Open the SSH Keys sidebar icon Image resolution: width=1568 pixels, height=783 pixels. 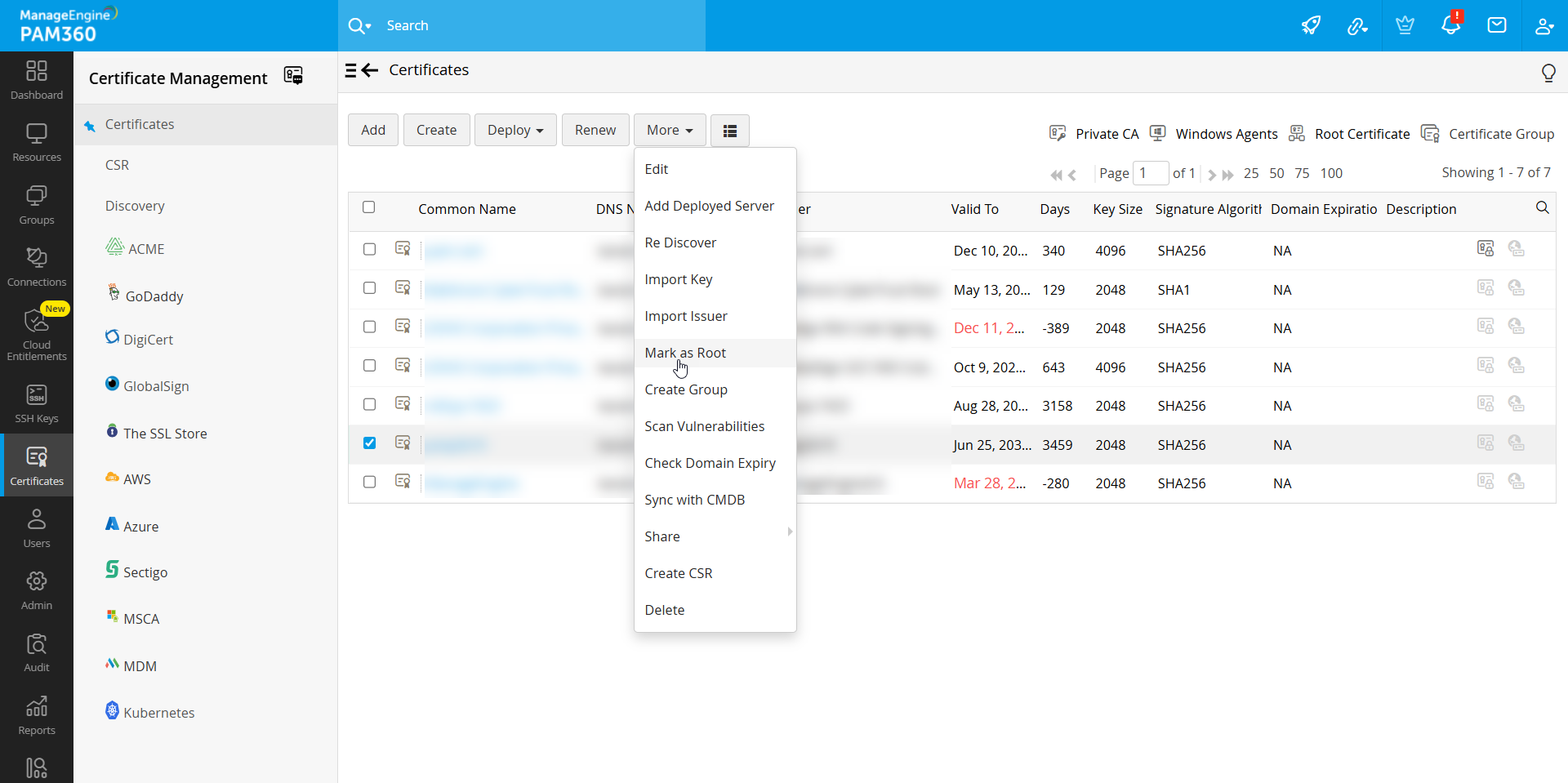[37, 404]
